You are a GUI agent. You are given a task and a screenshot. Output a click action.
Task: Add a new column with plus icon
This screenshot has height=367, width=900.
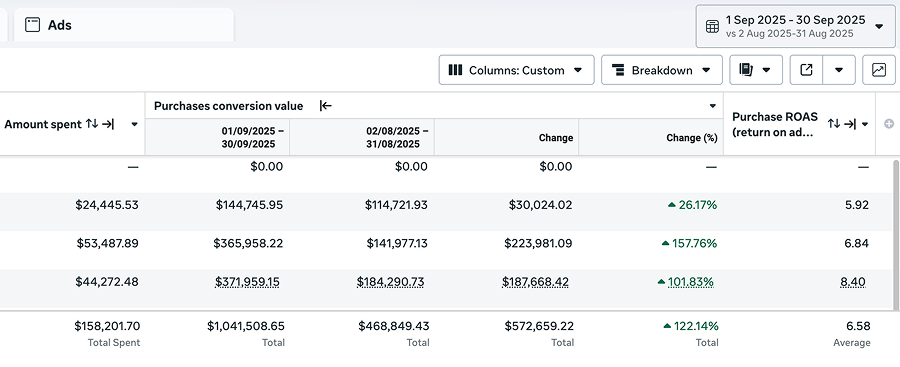889,124
